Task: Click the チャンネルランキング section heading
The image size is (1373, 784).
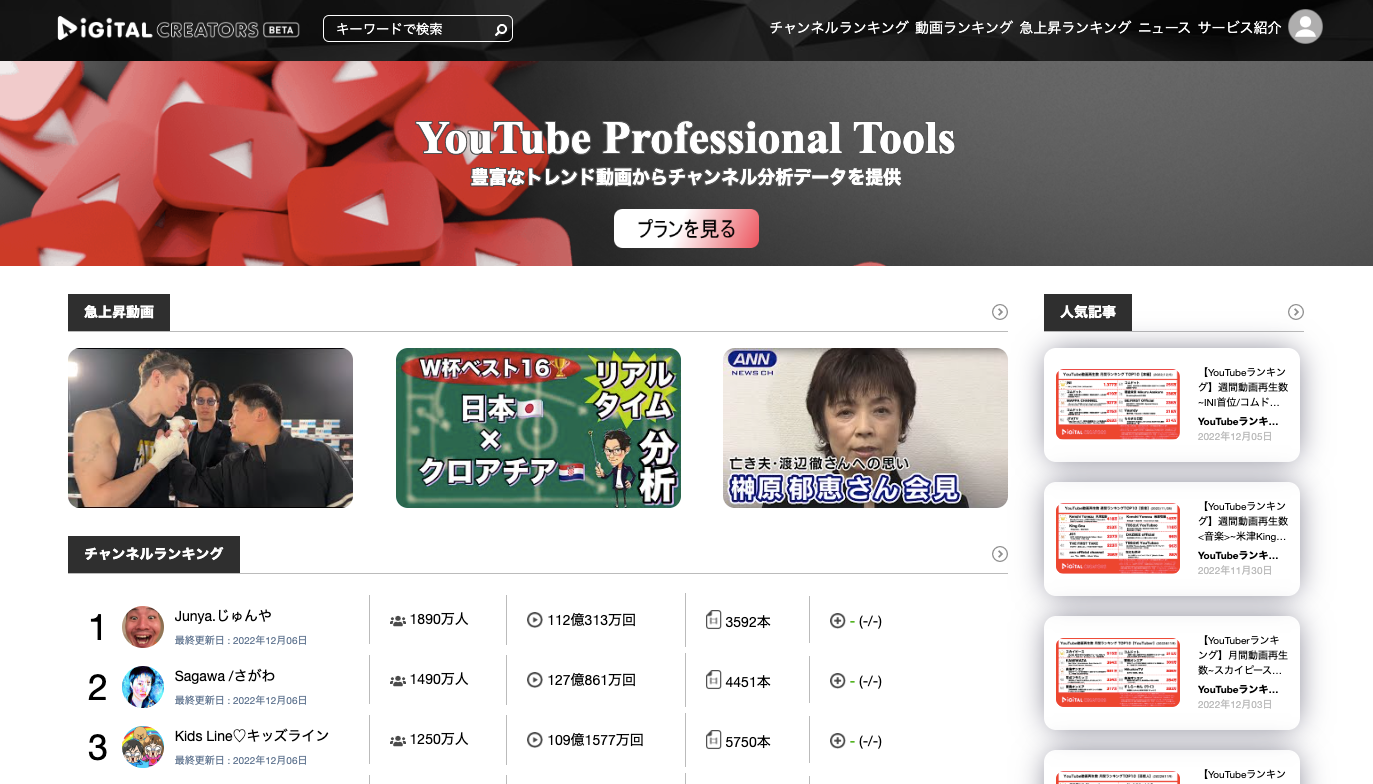Action: point(154,554)
